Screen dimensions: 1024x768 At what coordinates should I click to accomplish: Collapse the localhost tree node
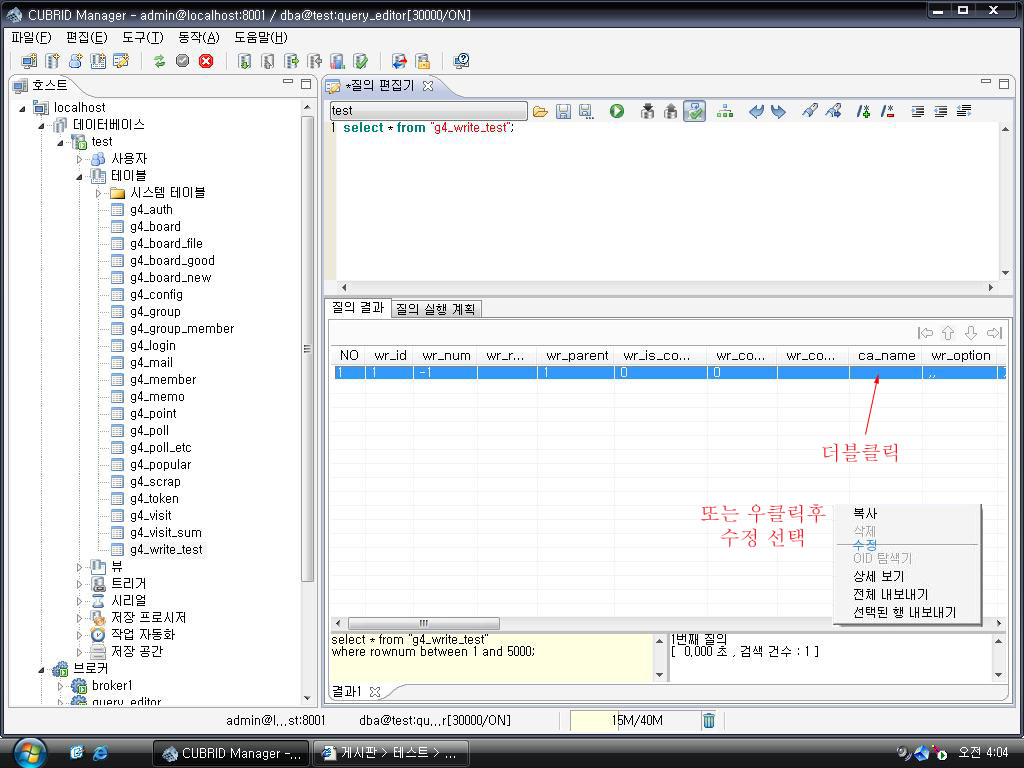[x=22, y=108]
